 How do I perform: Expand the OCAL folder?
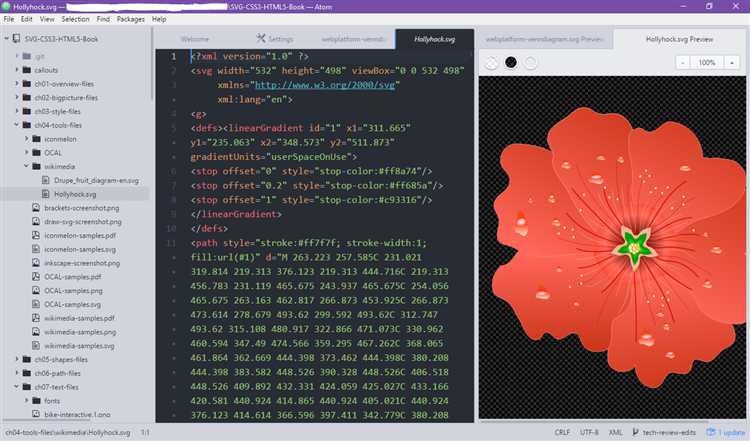click(x=26, y=153)
